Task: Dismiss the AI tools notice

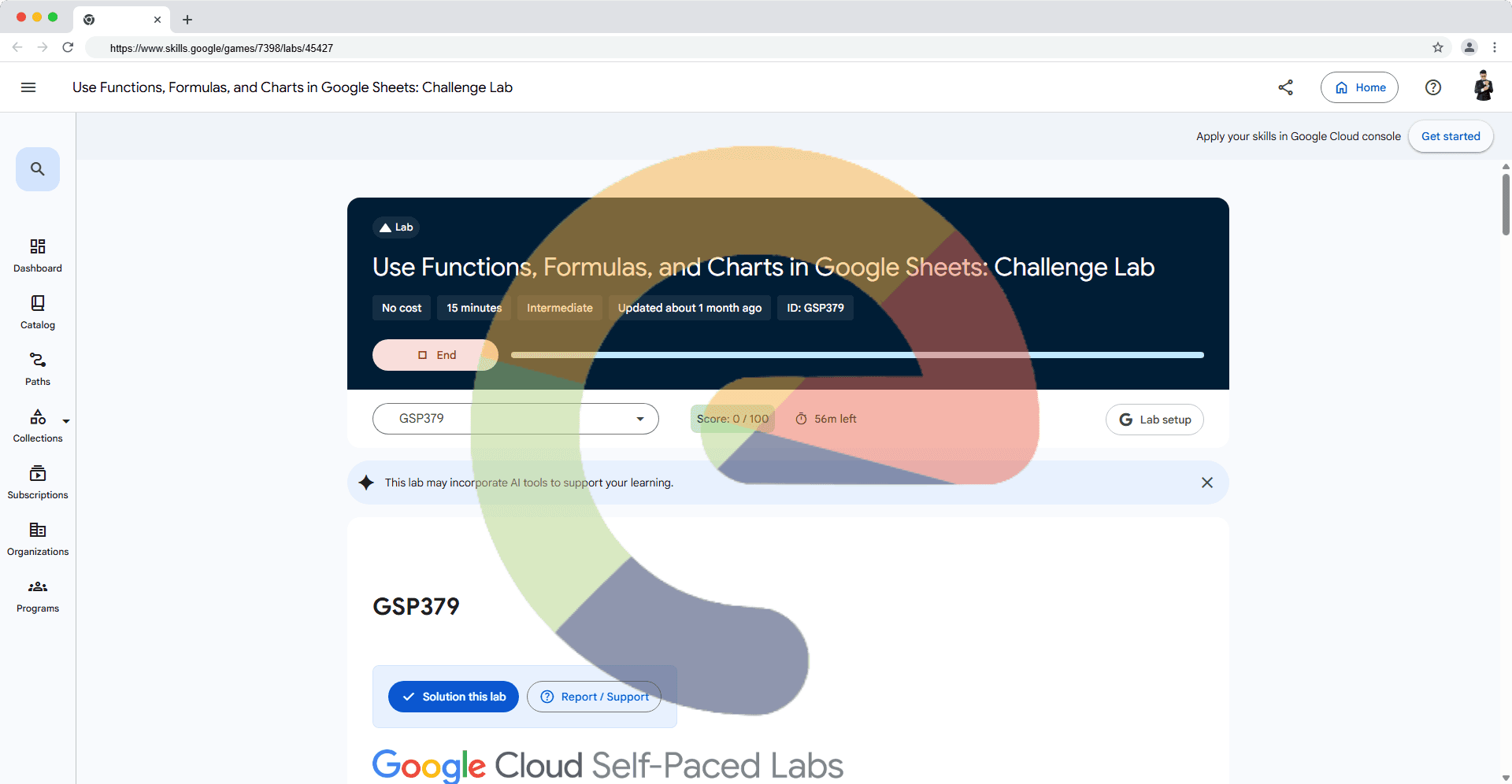Action: 1207,483
